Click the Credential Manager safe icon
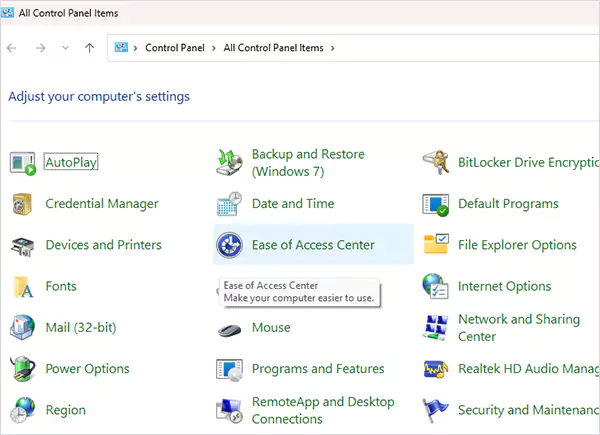The width and height of the screenshot is (600, 435). pos(23,204)
